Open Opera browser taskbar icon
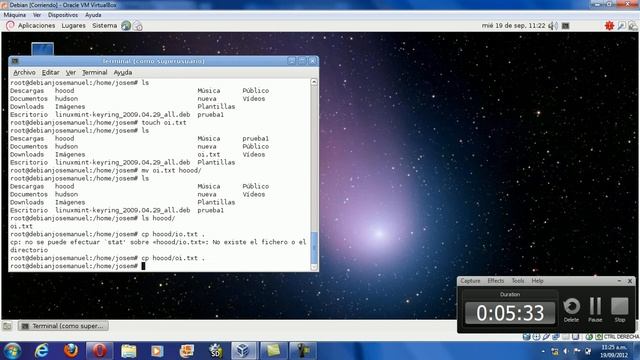Image resolution: width=640 pixels, height=360 pixels. 99,351
